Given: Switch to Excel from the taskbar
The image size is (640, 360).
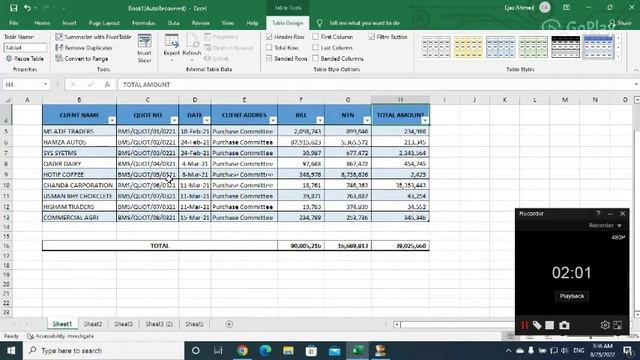Looking at the screenshot, I should coord(358,351).
